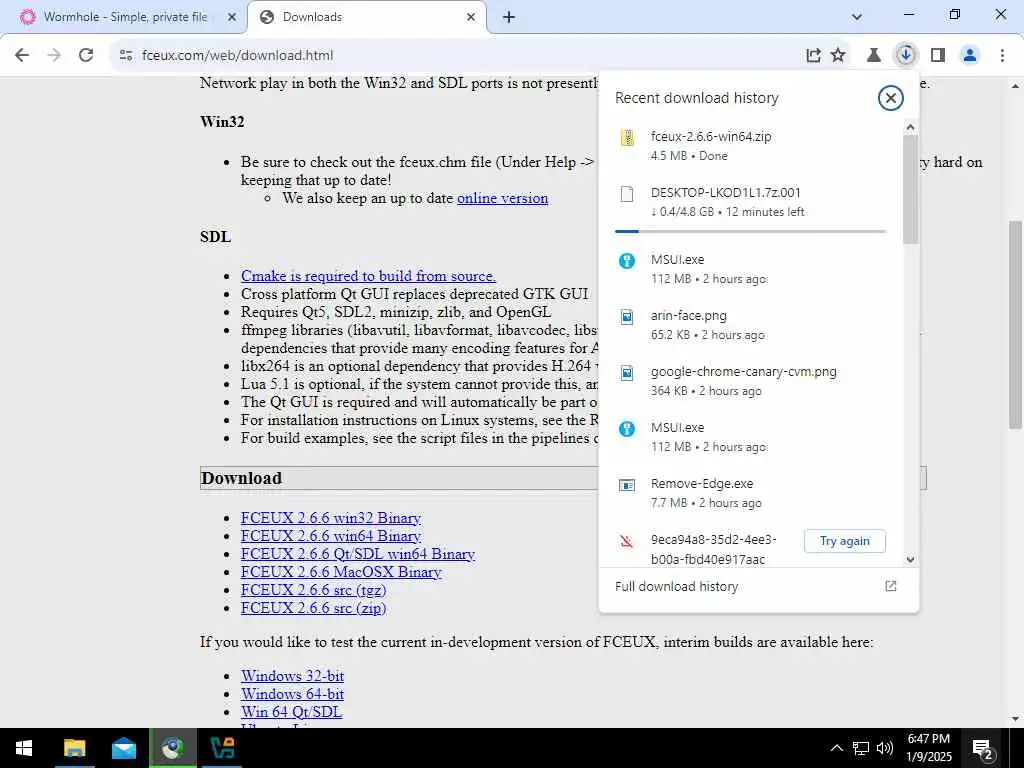Go back using the browser back arrow

click(x=22, y=56)
